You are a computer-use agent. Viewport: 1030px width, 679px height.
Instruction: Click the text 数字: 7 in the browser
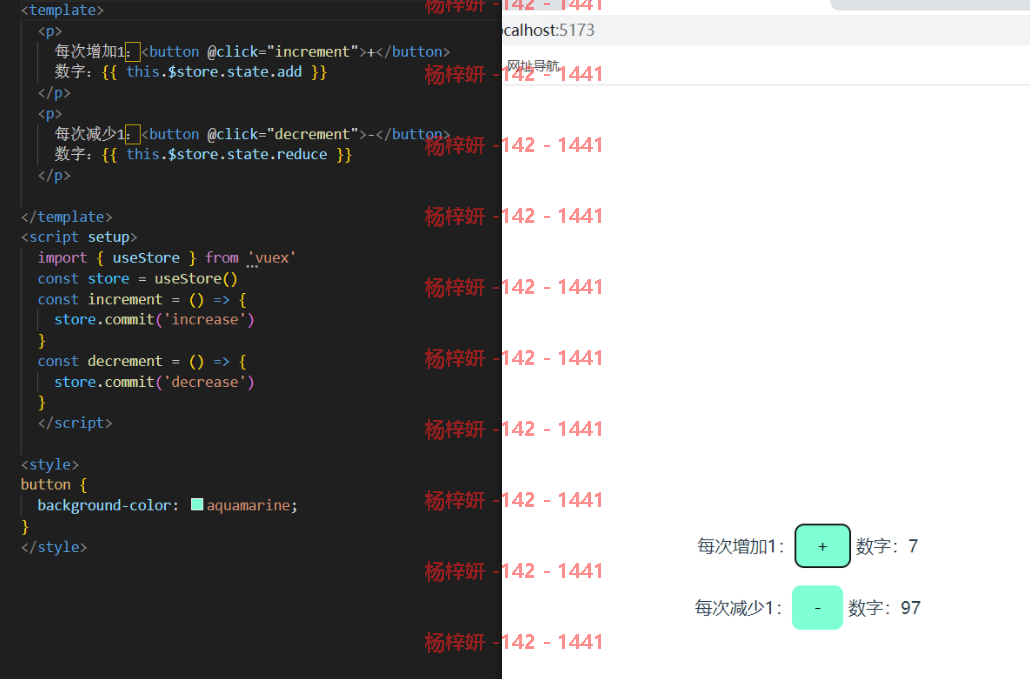pos(887,546)
